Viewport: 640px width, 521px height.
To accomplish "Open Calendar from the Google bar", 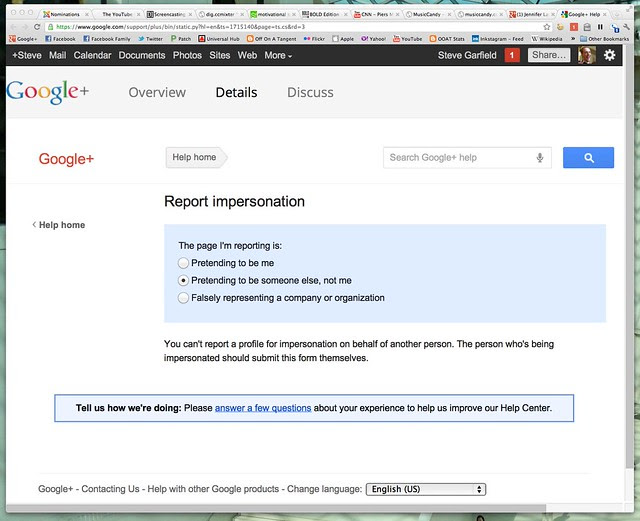I will [x=92, y=55].
